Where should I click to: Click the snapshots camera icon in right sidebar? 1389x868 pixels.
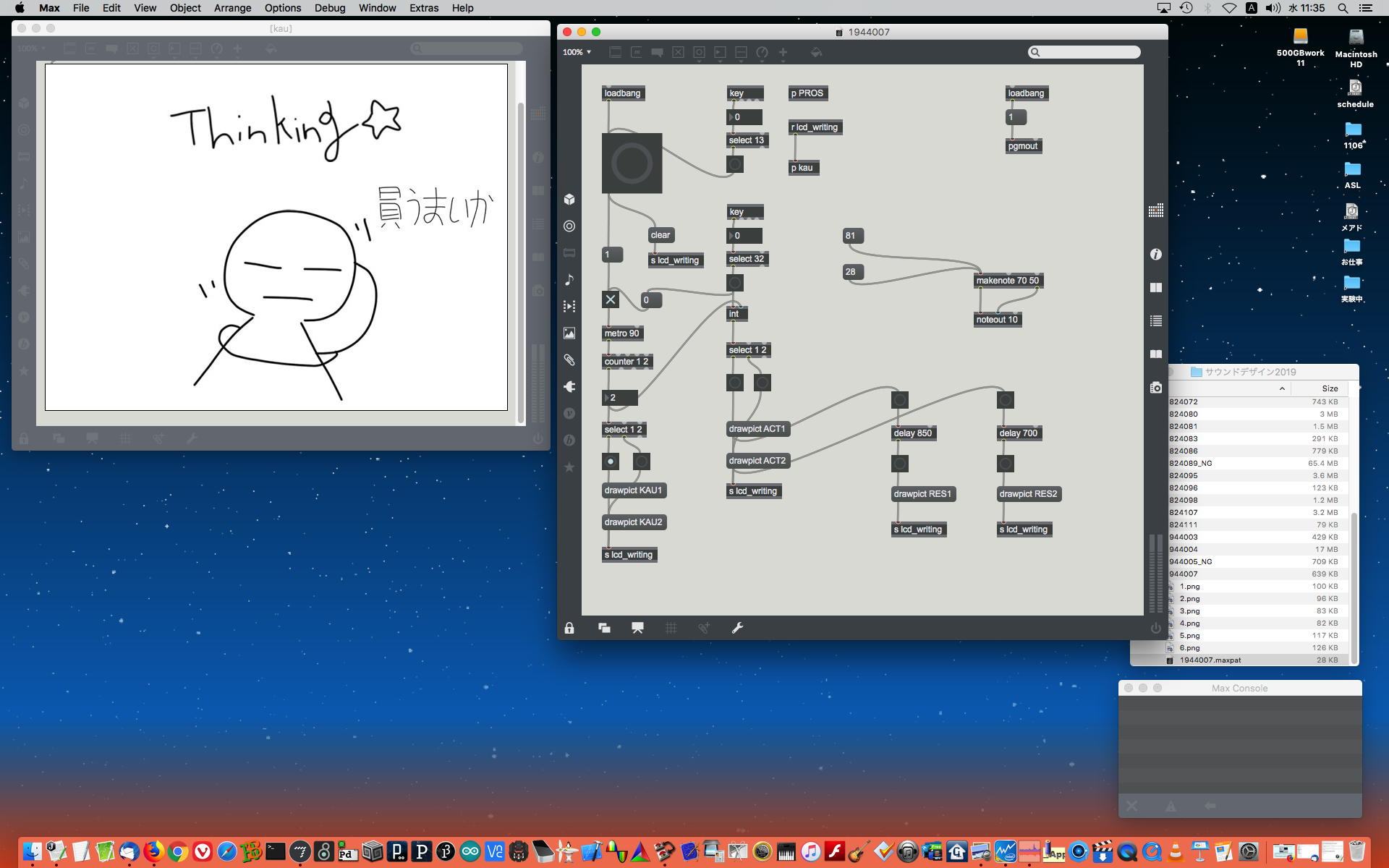coord(1155,388)
